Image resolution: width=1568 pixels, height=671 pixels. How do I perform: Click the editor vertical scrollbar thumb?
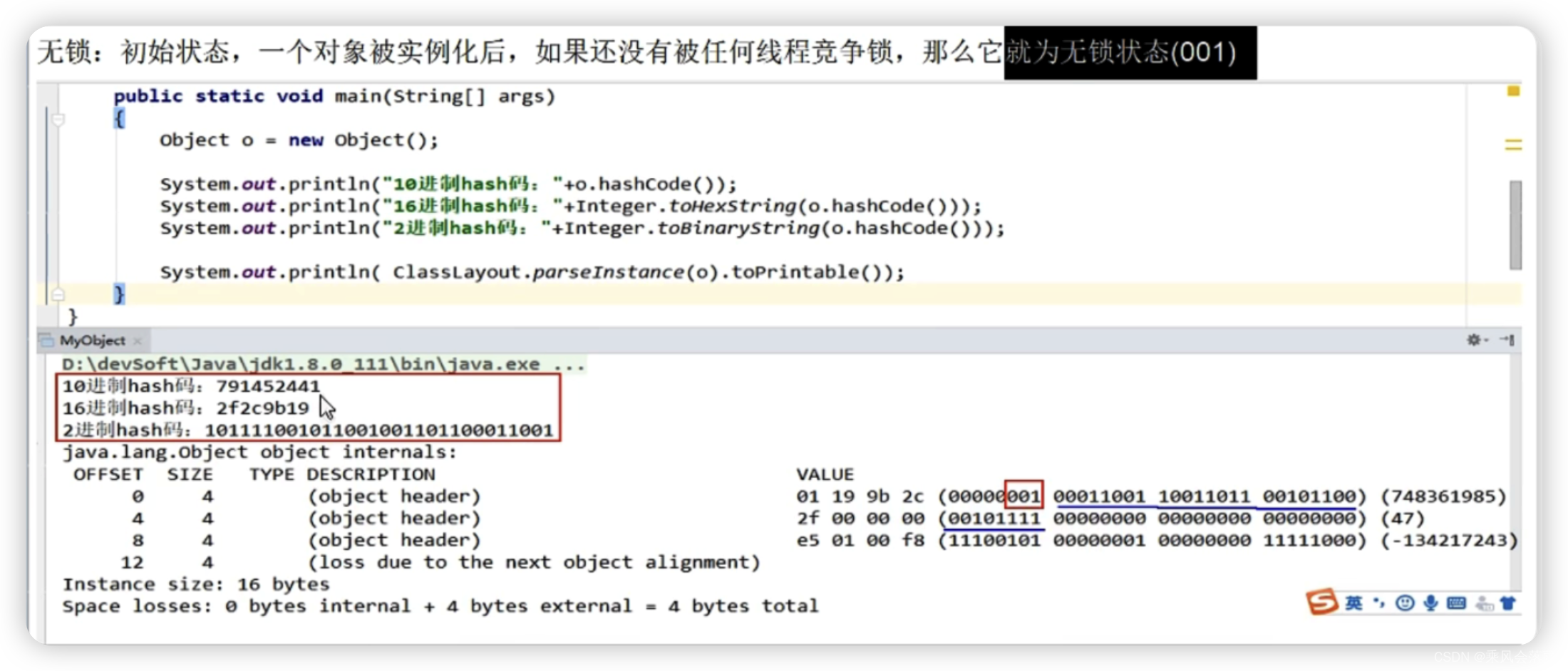pos(1515,224)
